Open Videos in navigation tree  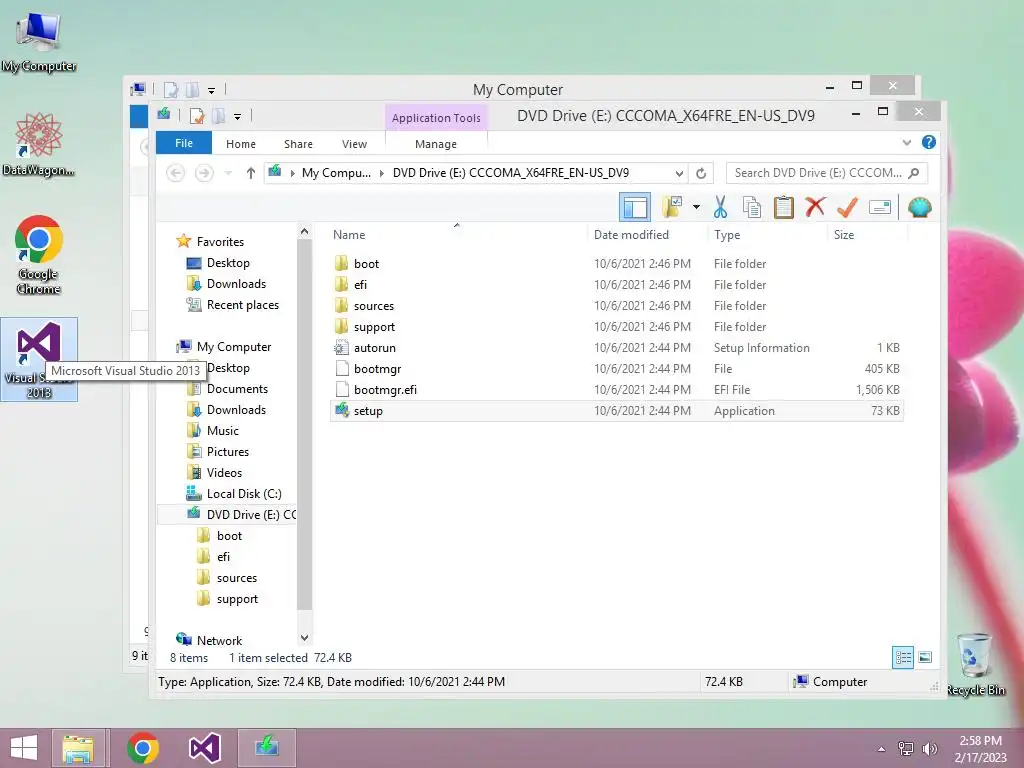coord(224,472)
